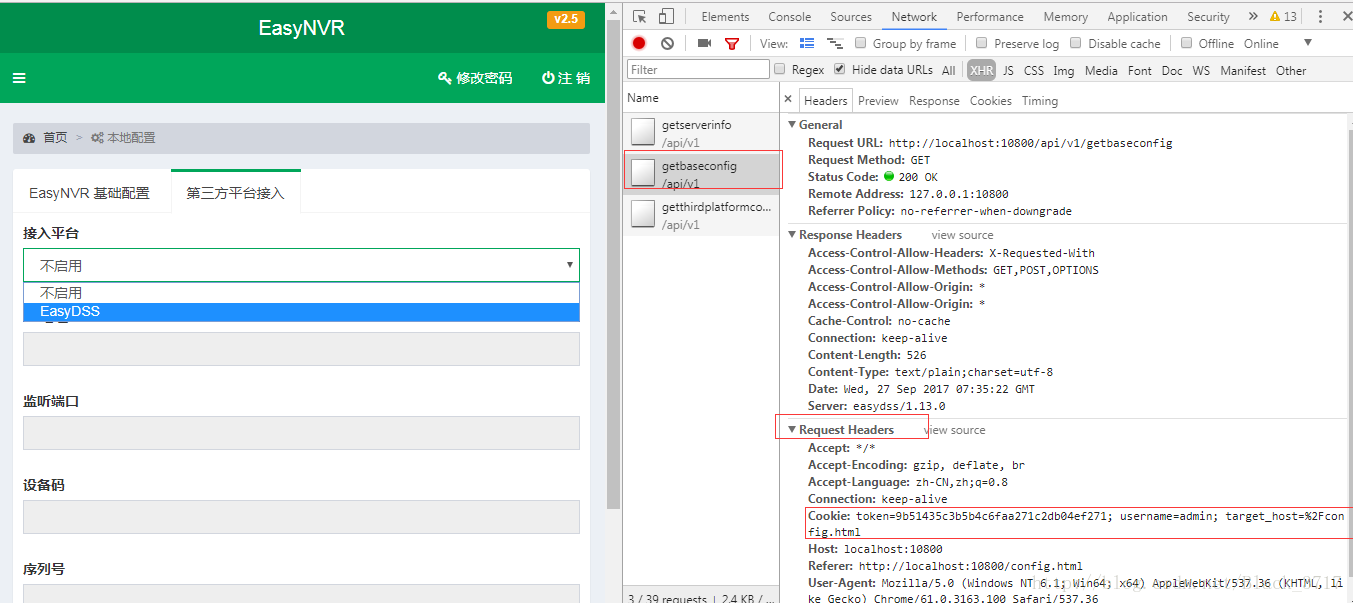Open the Timing tab

(x=1039, y=101)
